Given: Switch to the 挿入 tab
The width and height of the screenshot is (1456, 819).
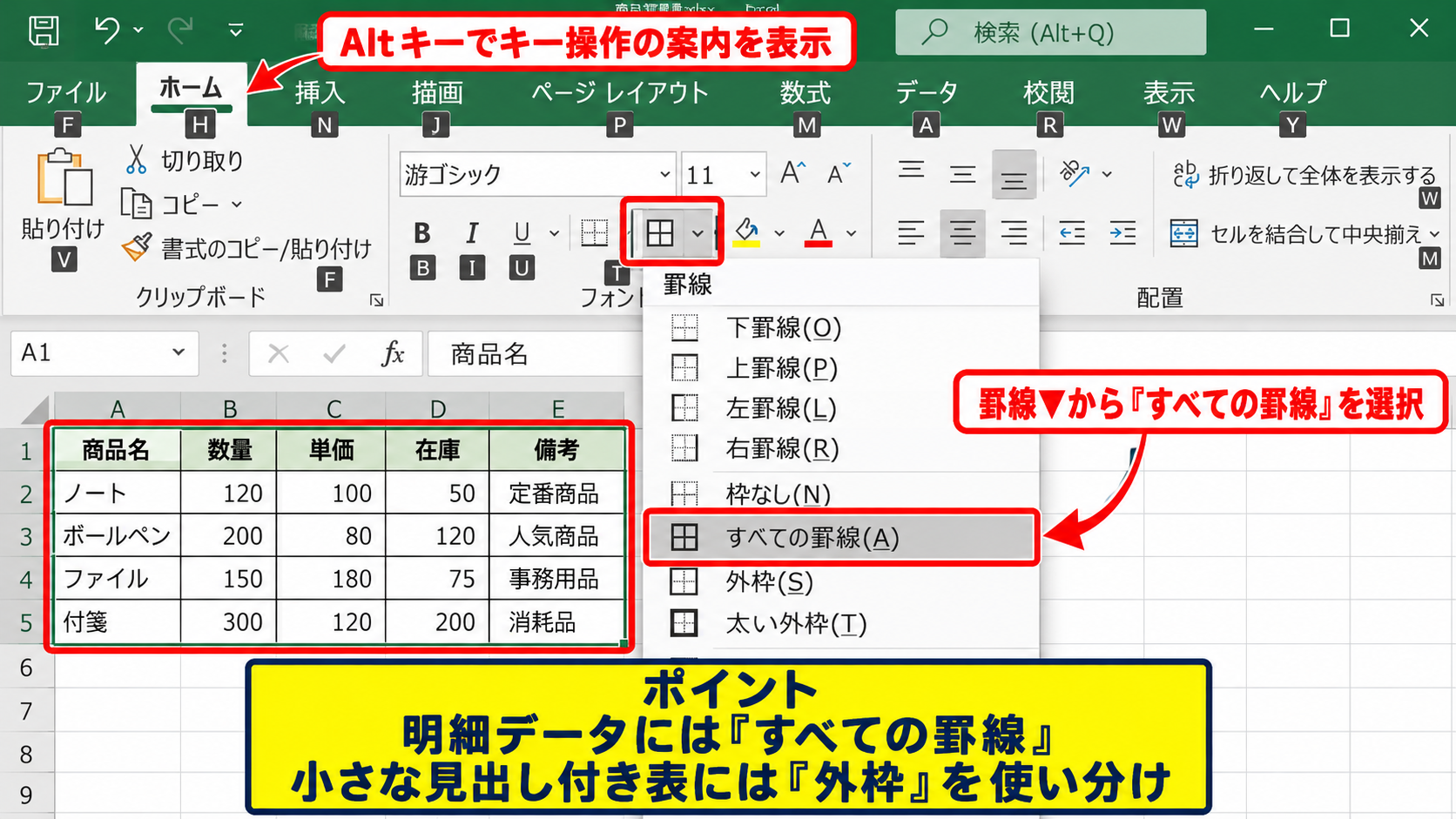Looking at the screenshot, I should point(320,92).
